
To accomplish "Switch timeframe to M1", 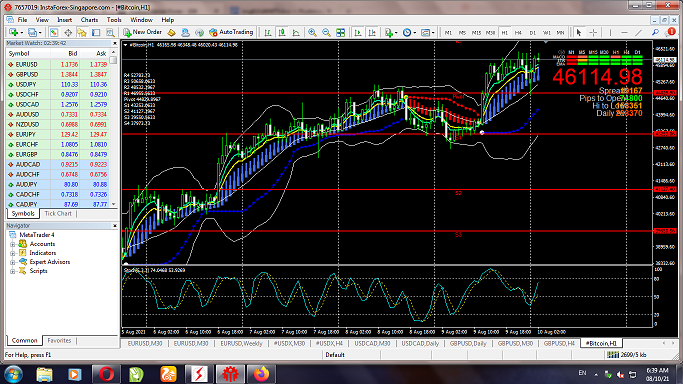I will pos(448,33).
